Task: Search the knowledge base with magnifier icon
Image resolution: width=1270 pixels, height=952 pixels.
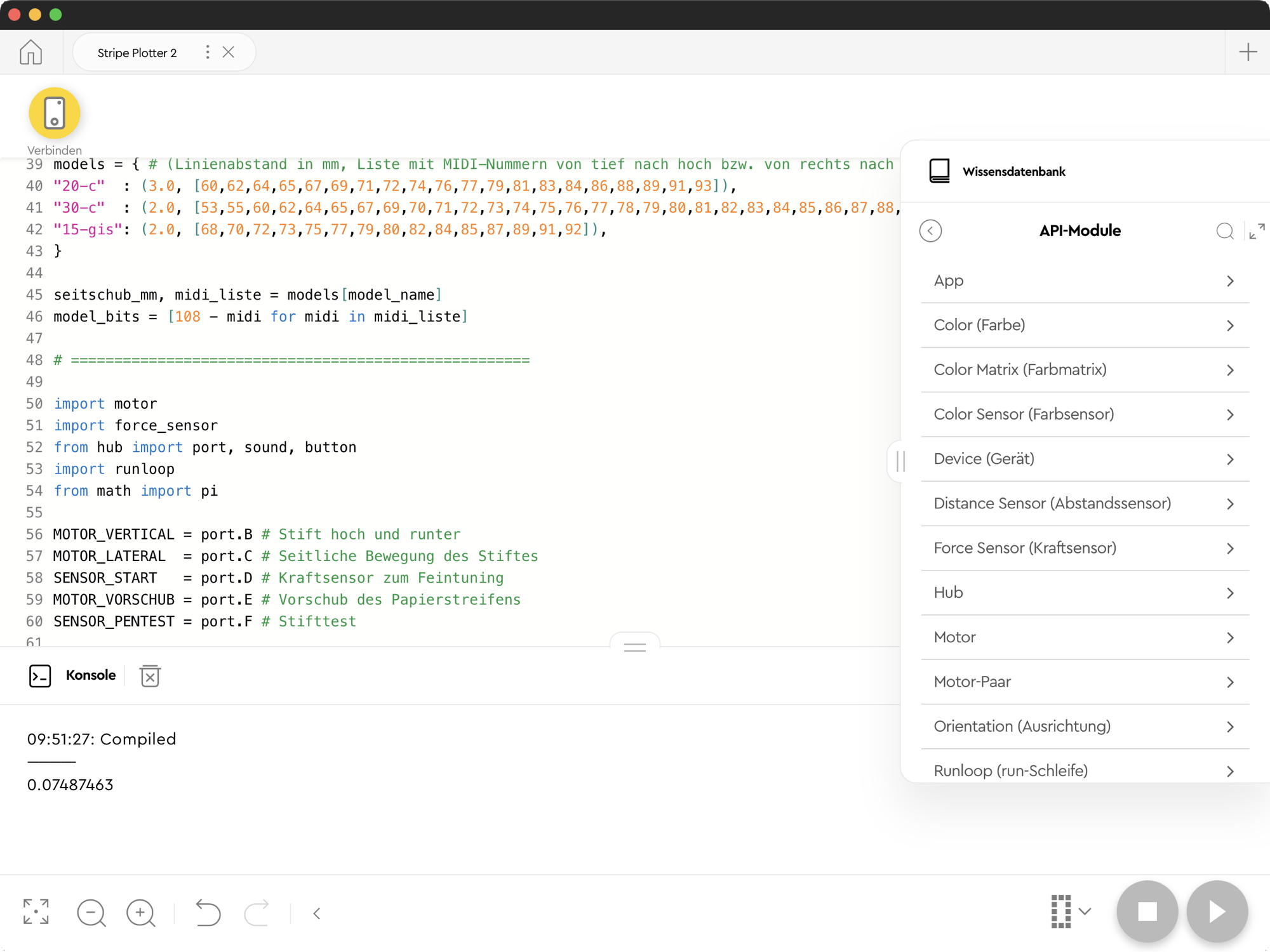Action: (x=1224, y=231)
